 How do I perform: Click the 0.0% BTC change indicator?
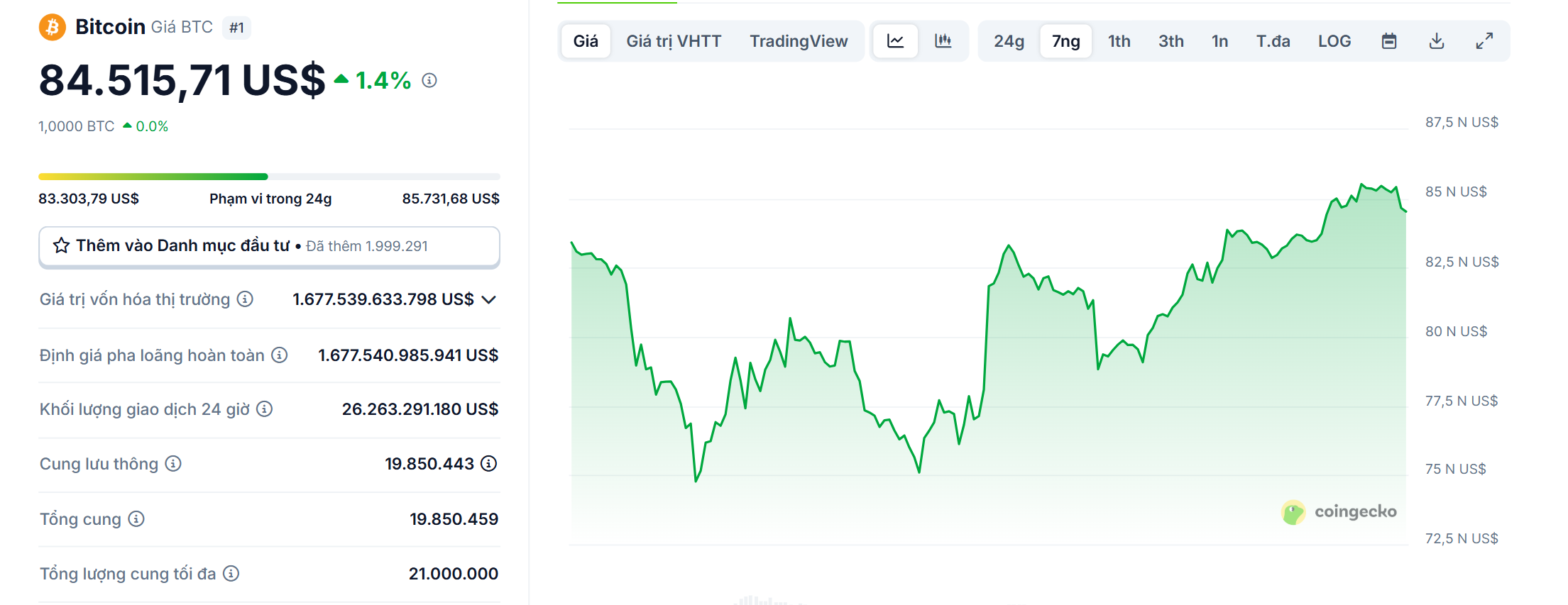[146, 126]
